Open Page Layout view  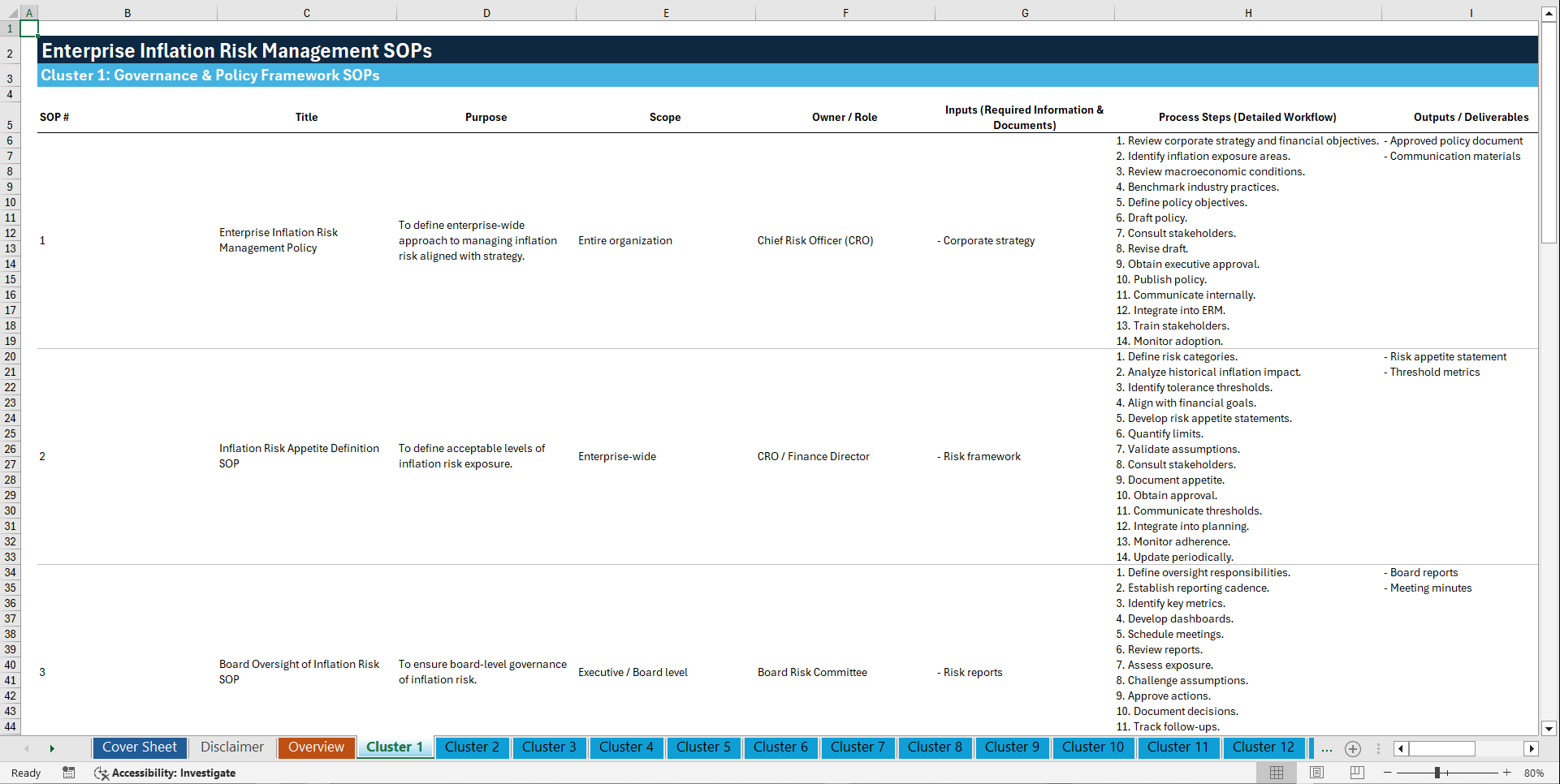coord(1316,773)
